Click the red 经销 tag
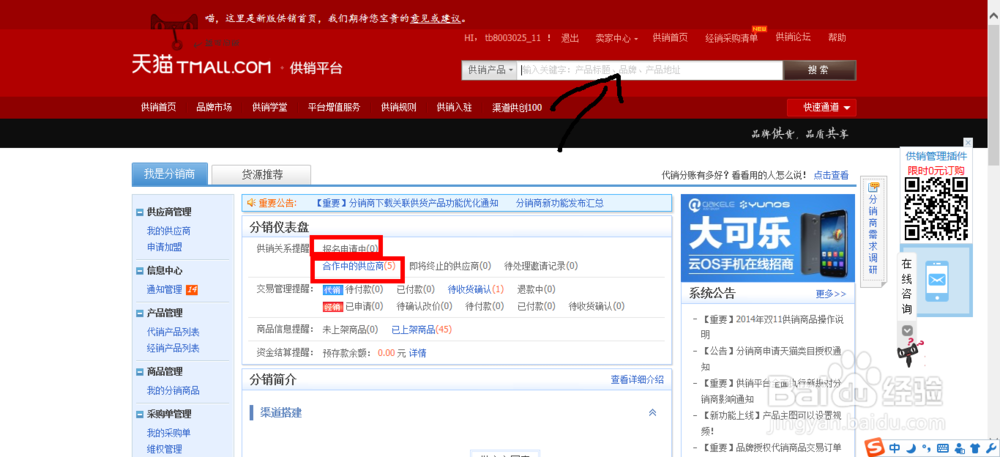Screen dimensions: 1000x457 pyautogui.click(x=332, y=307)
